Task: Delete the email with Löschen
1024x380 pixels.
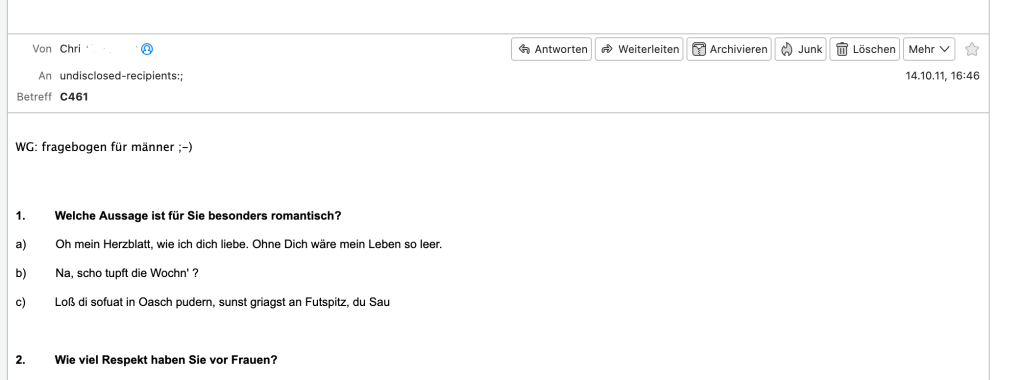Action: point(865,49)
